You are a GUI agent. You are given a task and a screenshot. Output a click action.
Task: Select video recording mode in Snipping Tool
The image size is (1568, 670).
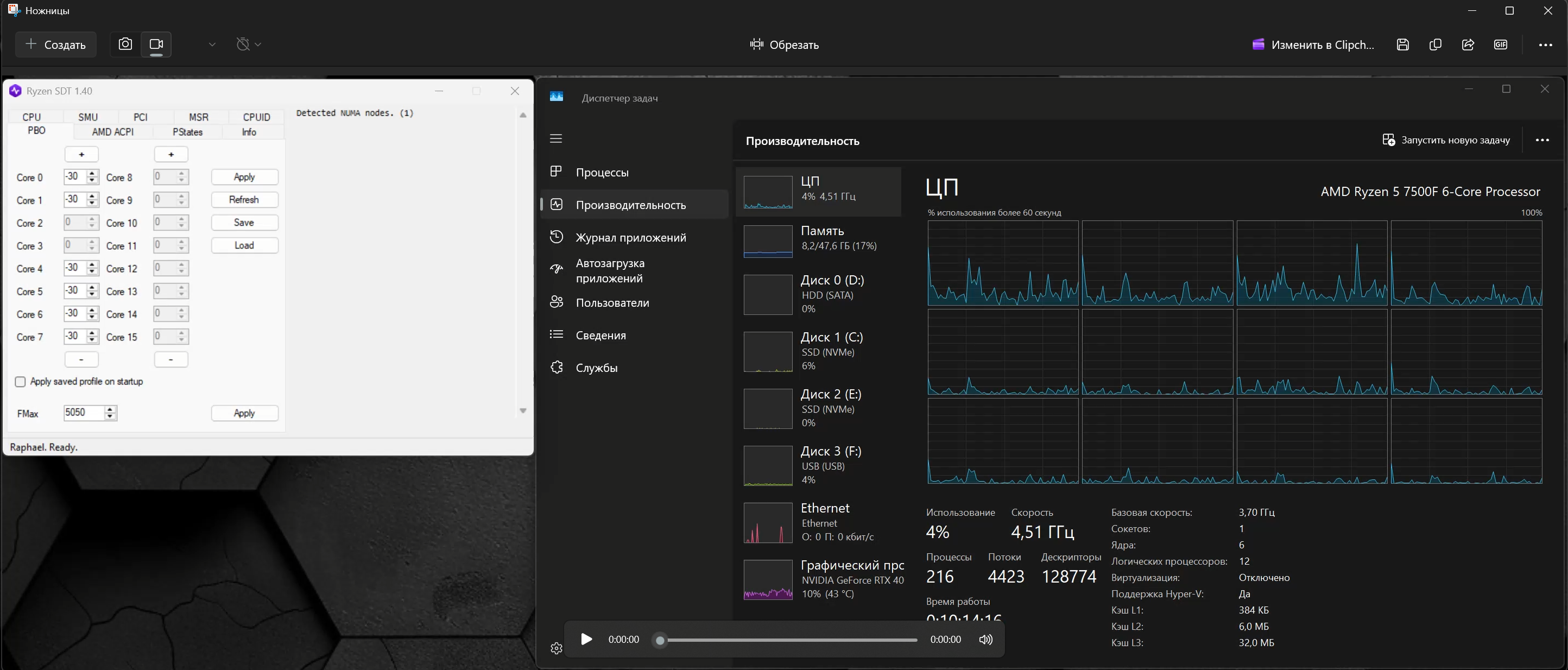[156, 45]
